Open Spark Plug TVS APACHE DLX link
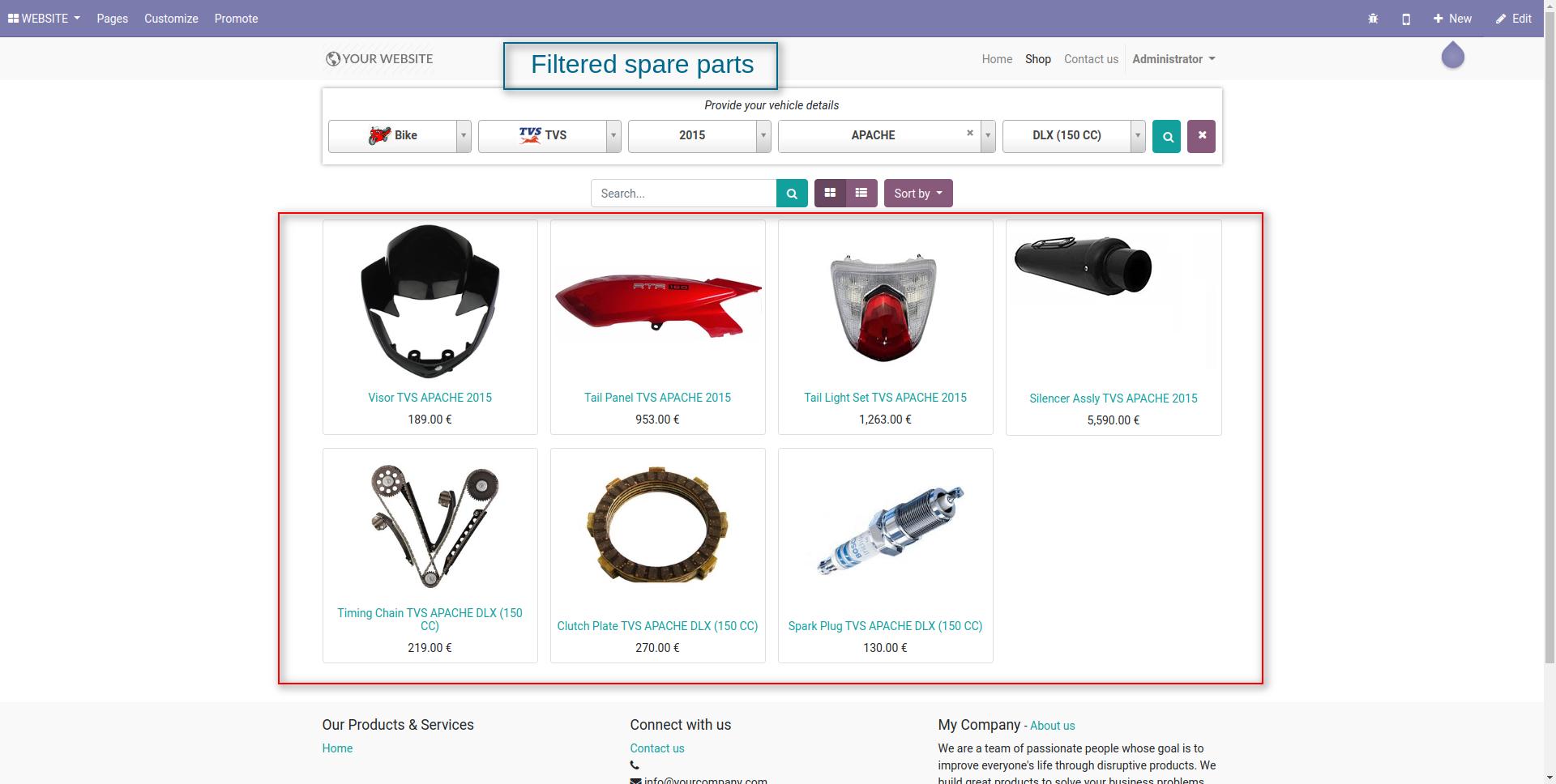 [x=885, y=626]
